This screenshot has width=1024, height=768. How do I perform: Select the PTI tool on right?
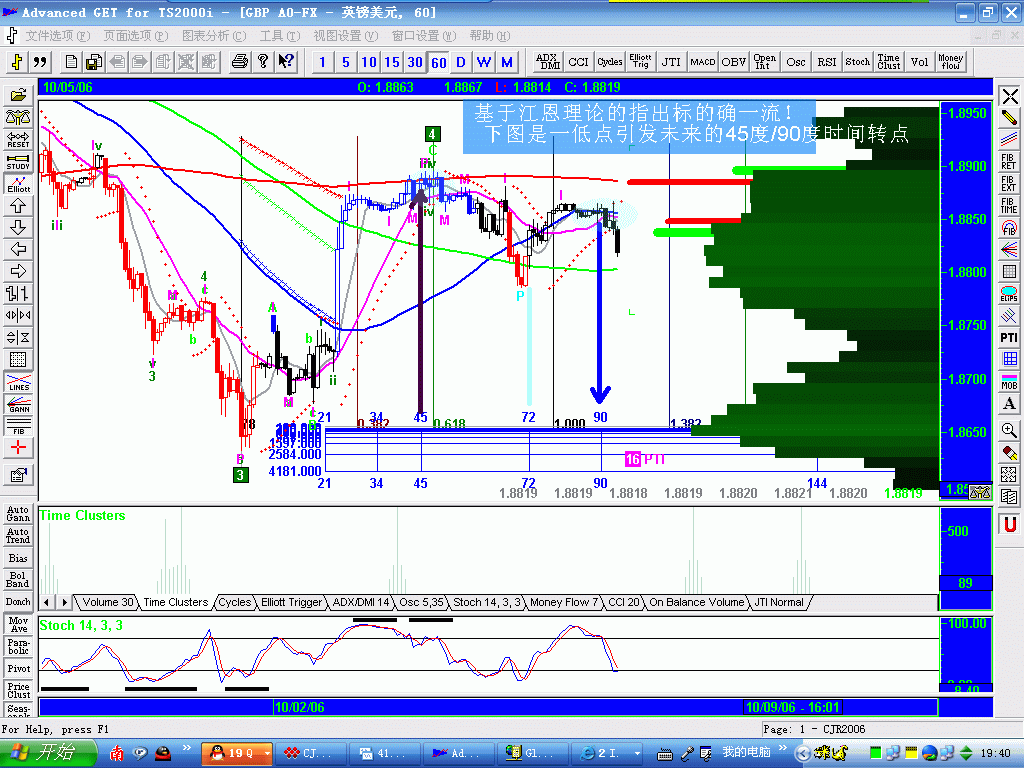(1009, 338)
